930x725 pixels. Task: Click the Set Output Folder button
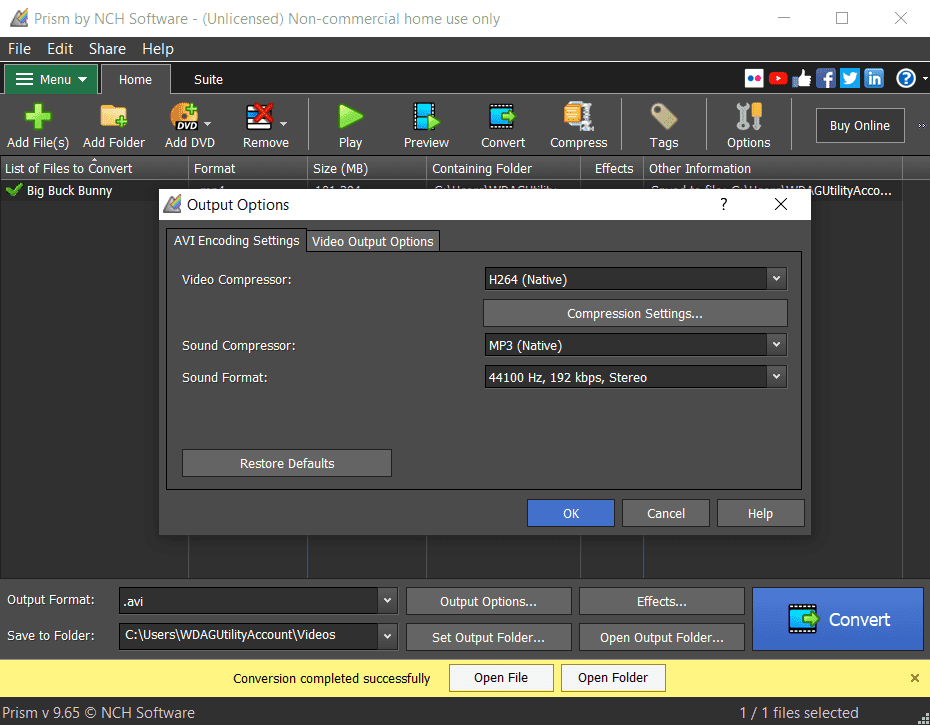488,637
